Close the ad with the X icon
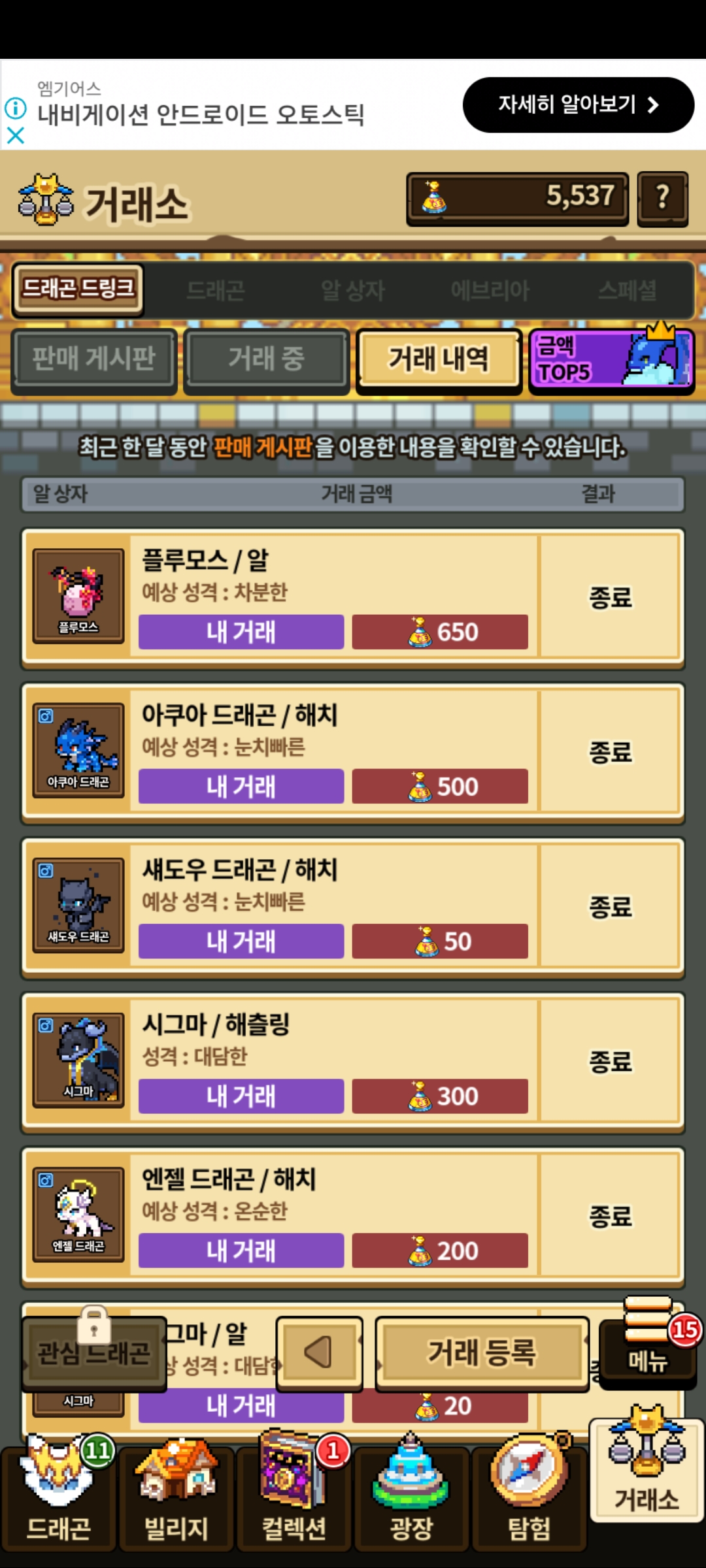The height and width of the screenshot is (1568, 706). (x=16, y=135)
